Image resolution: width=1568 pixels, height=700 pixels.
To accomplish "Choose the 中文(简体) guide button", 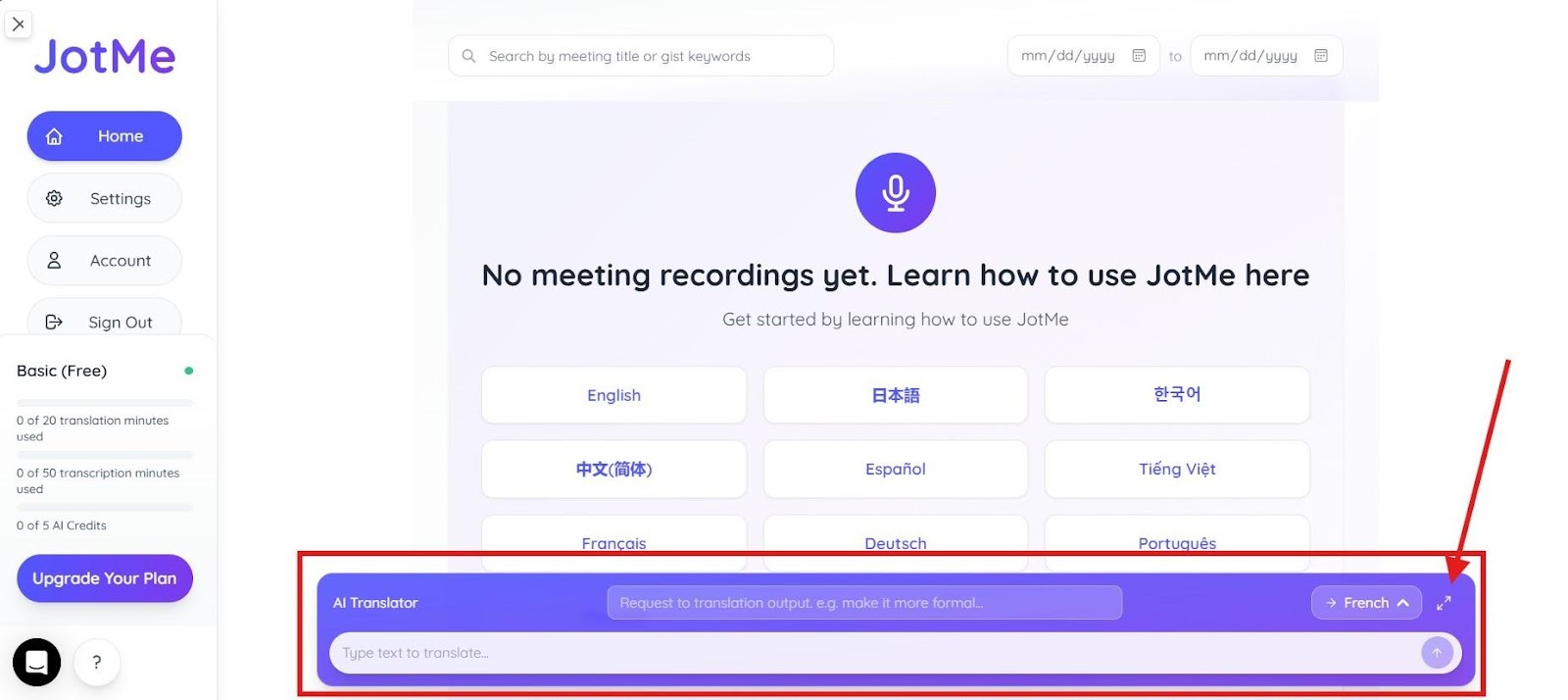I will [x=613, y=470].
